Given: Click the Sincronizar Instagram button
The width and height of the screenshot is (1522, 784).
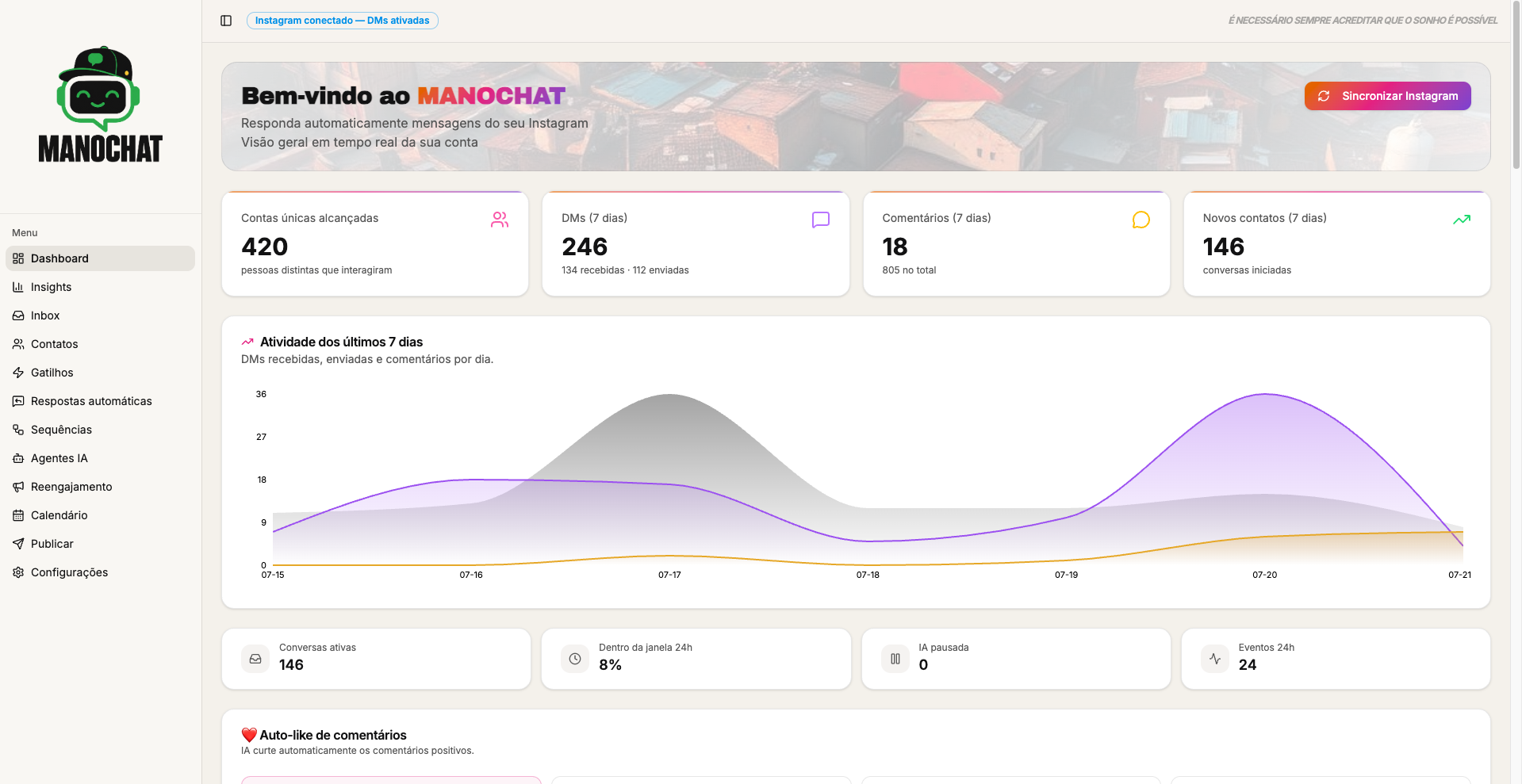Looking at the screenshot, I should coord(1387,96).
